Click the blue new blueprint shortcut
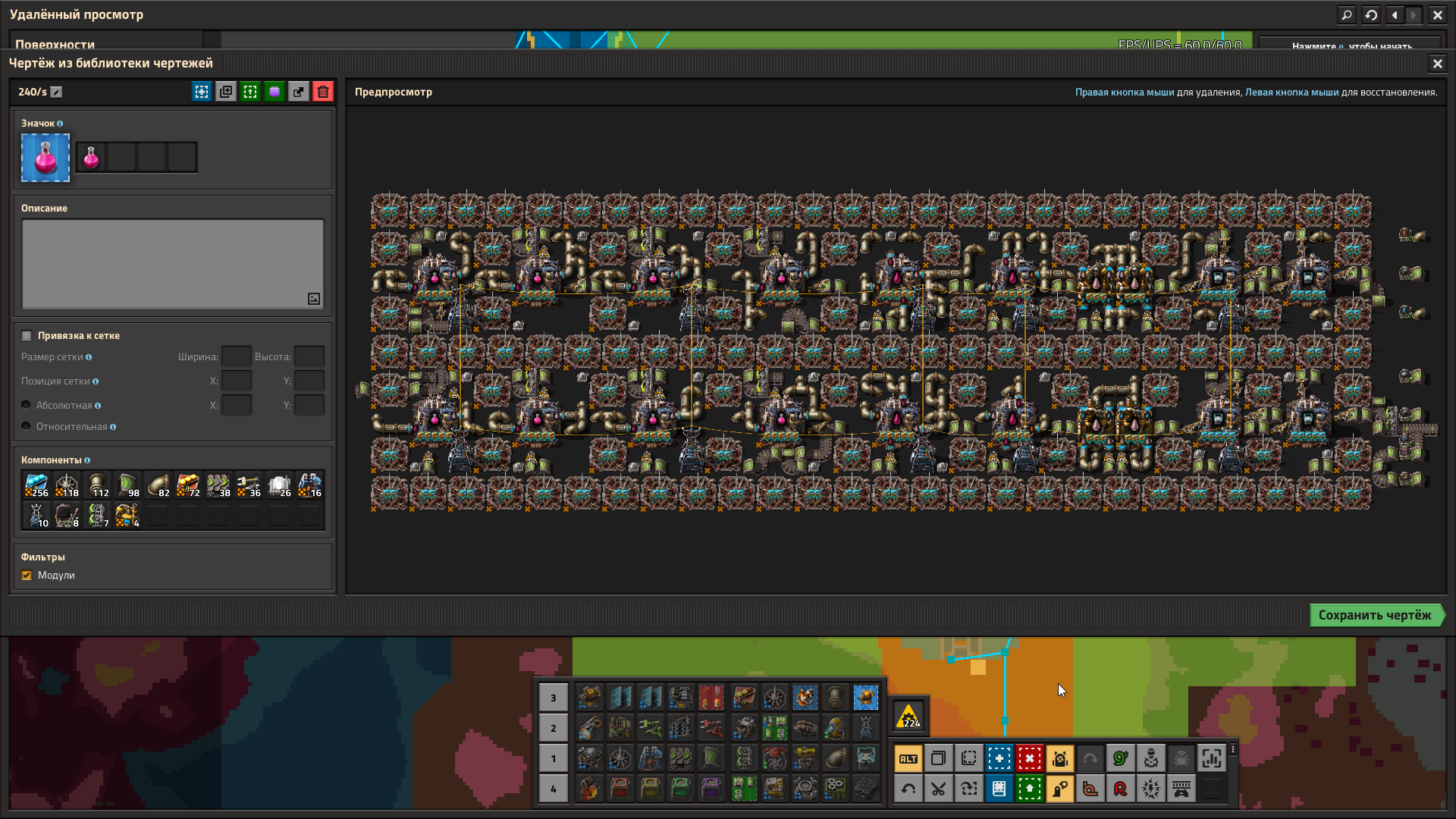 click(999, 758)
